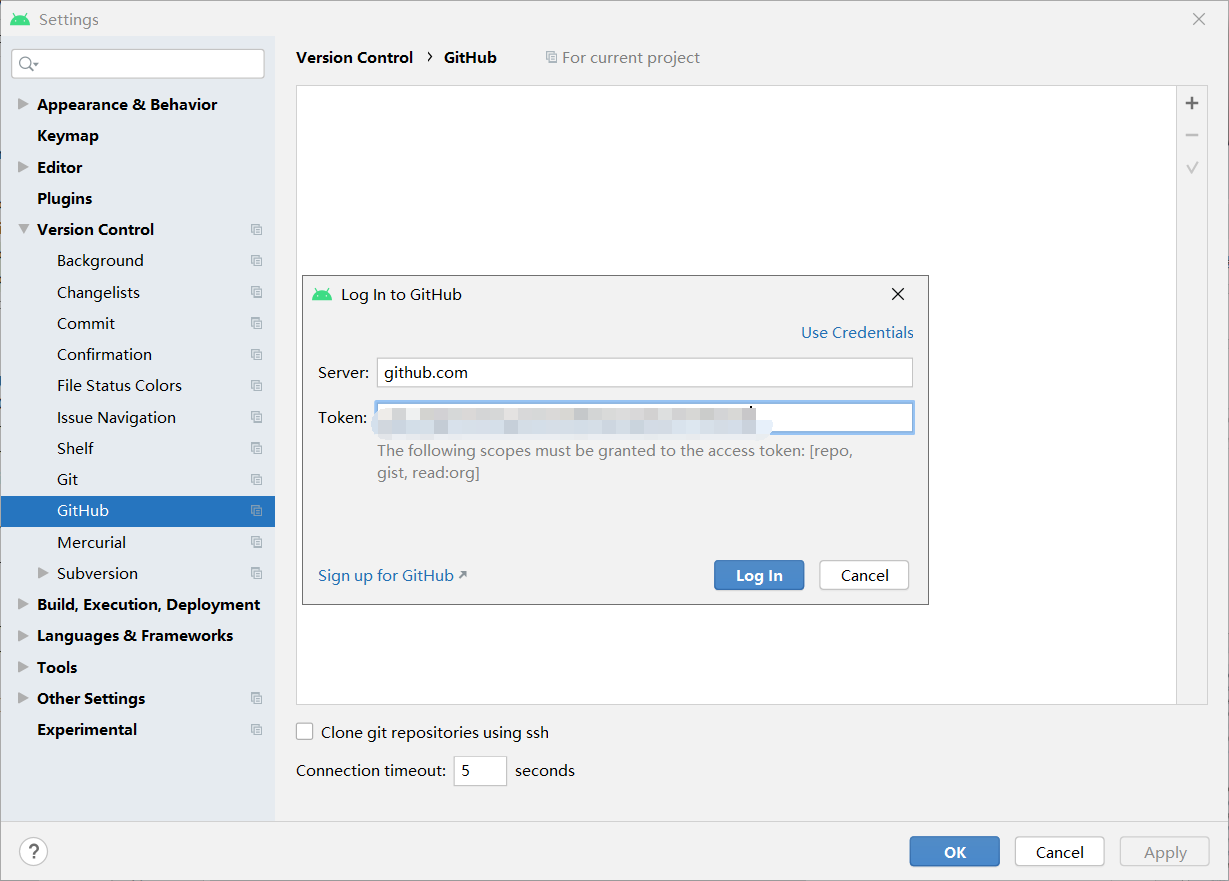Screen dimensions: 1229x881
Task: Click the plus icon to add a GitHub account
Action: click(1191, 102)
